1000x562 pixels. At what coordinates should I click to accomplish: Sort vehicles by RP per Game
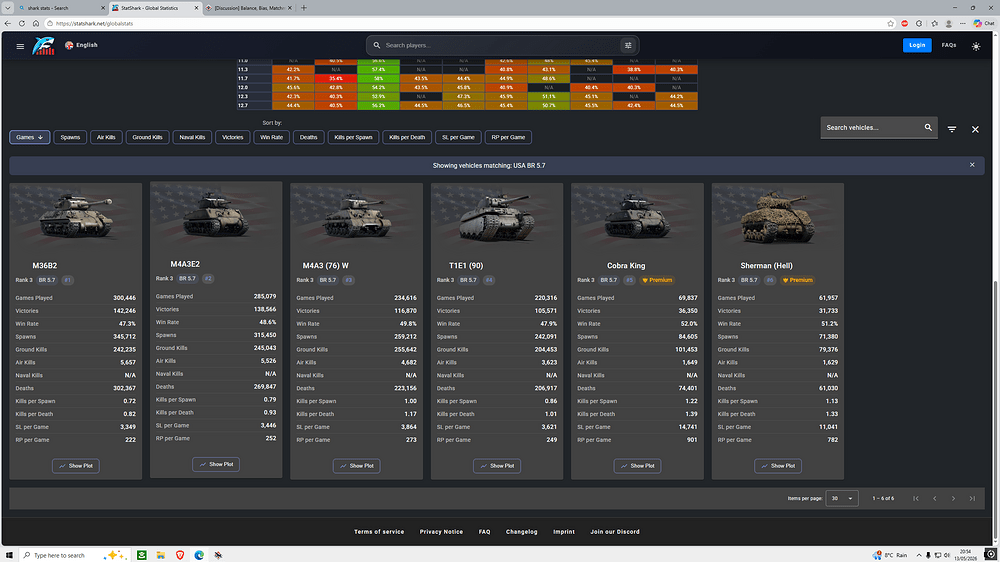point(508,137)
